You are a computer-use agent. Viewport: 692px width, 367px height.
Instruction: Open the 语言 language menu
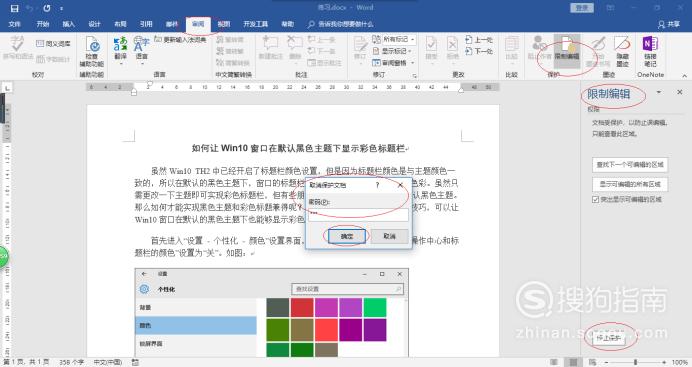coord(141,50)
